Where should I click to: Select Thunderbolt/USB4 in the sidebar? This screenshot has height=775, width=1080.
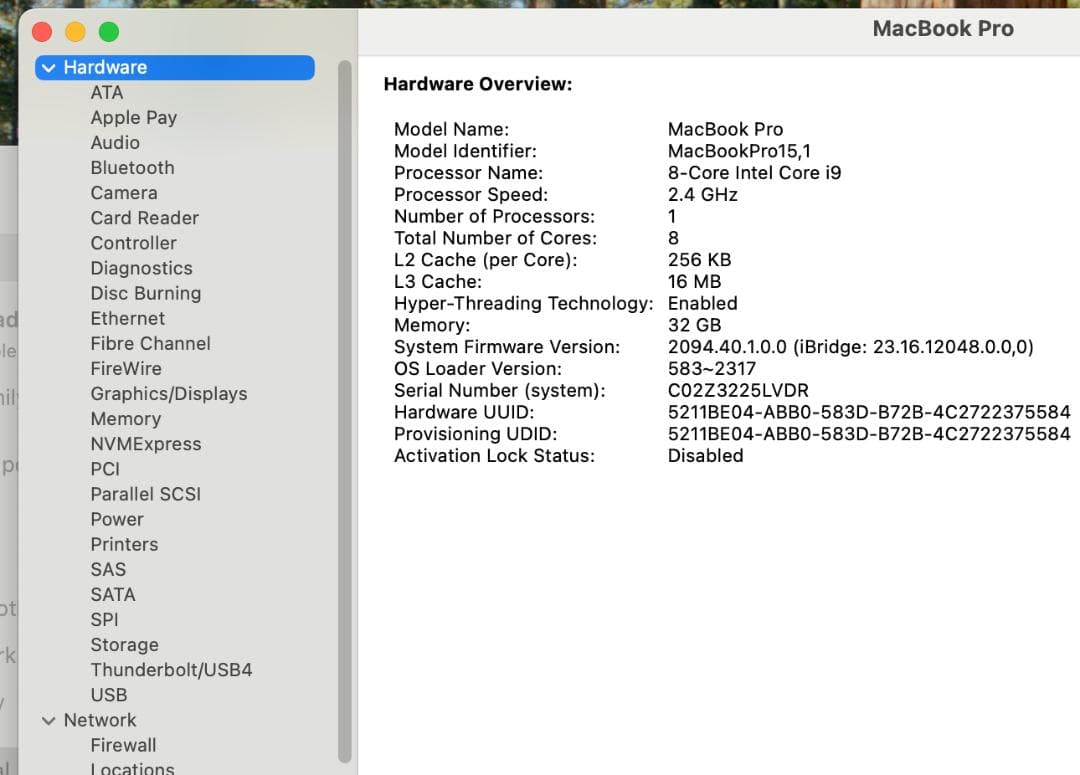pos(171,670)
